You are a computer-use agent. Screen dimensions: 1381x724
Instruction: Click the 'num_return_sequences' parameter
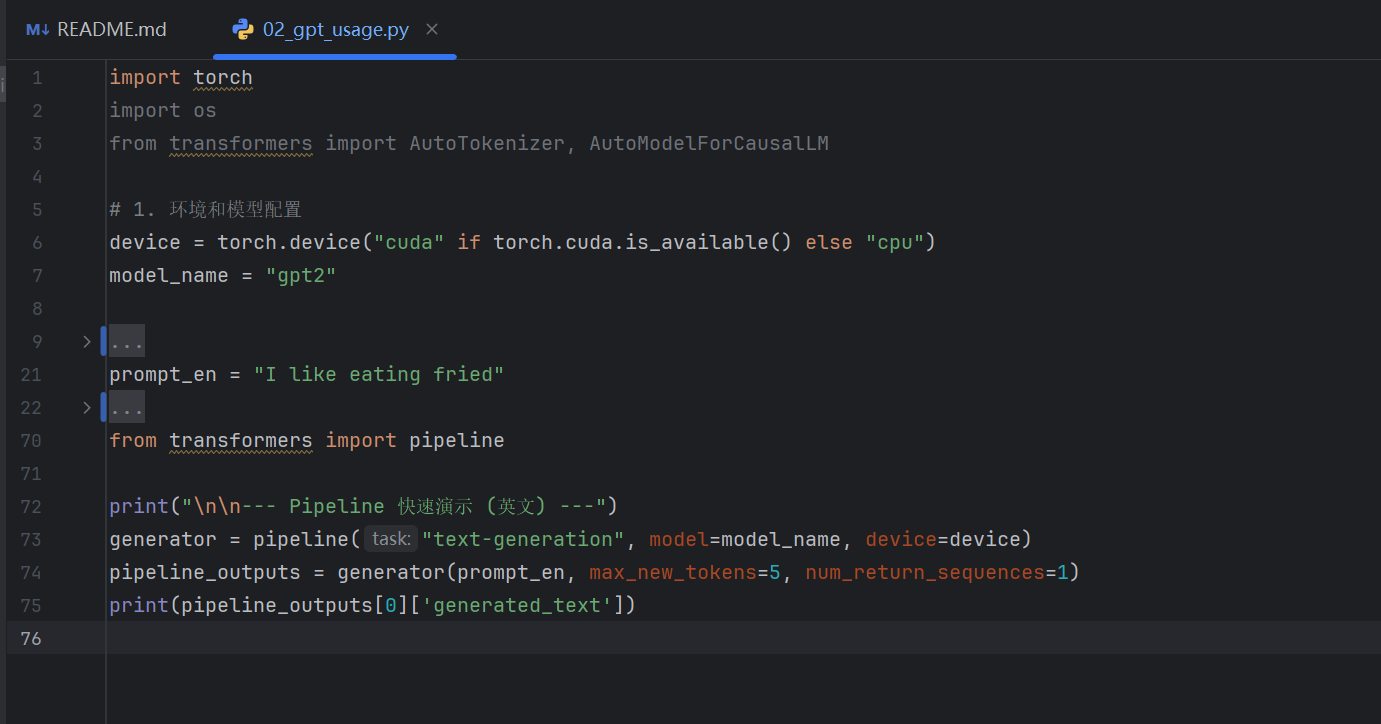coord(925,572)
